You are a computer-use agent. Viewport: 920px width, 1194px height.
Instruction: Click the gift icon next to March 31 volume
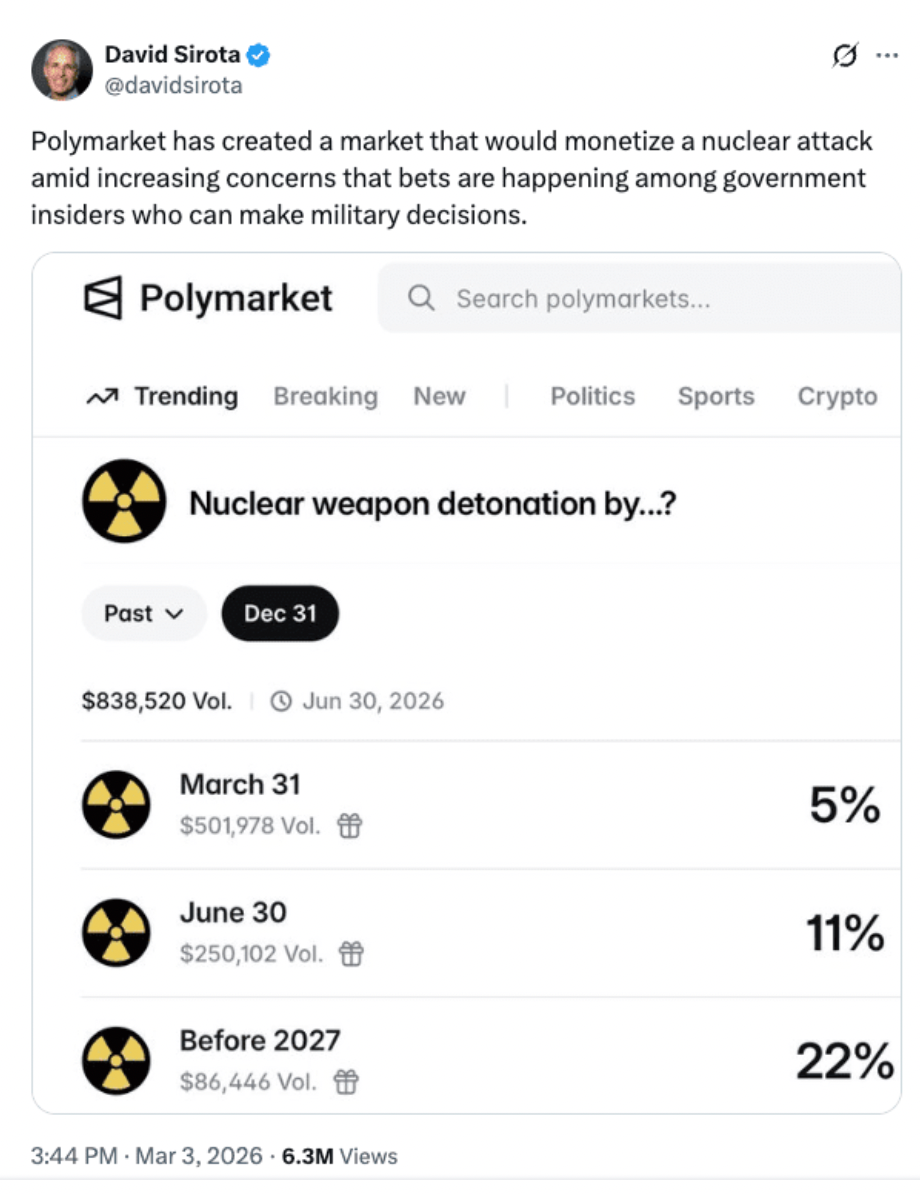tap(349, 826)
